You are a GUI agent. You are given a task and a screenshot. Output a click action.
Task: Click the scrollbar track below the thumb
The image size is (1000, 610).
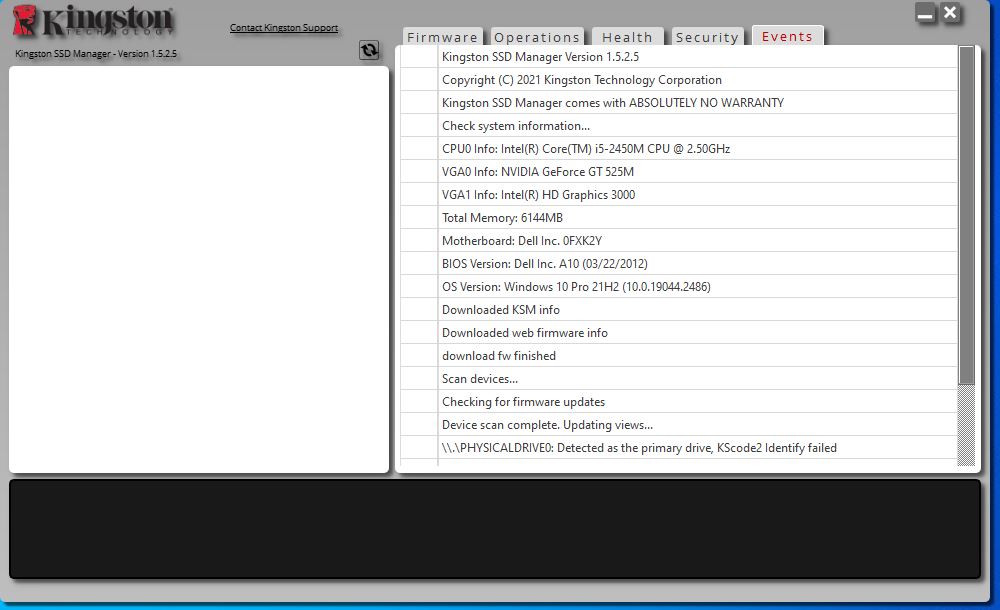966,425
